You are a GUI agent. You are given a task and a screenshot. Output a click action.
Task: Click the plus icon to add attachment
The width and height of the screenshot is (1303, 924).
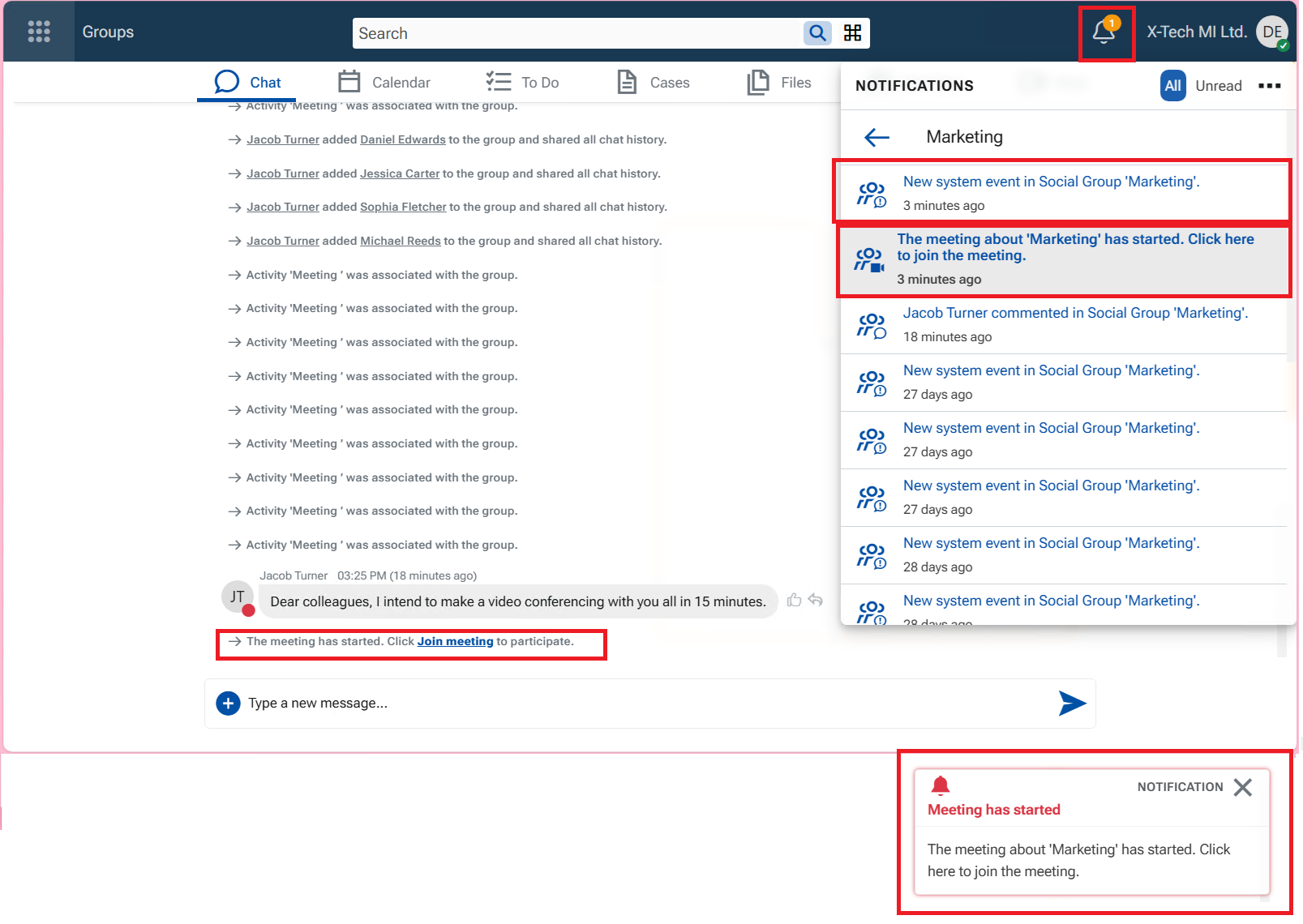(229, 704)
